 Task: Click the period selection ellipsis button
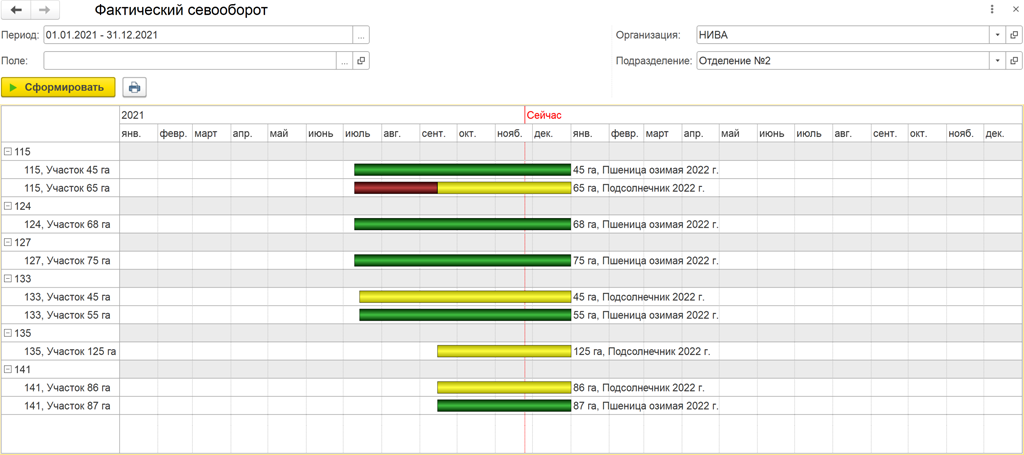coord(361,35)
